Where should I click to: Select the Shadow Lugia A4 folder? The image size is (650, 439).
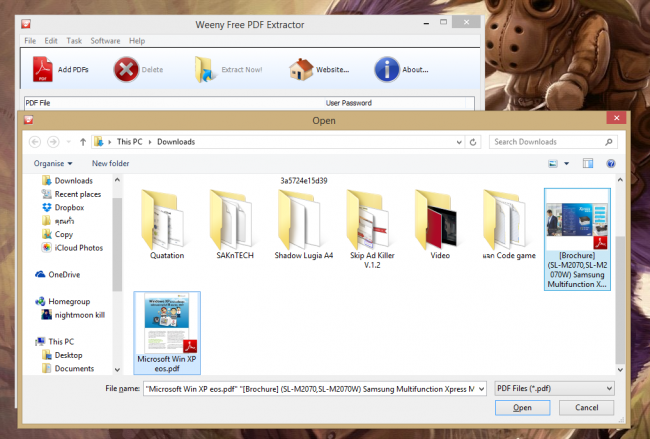click(303, 225)
